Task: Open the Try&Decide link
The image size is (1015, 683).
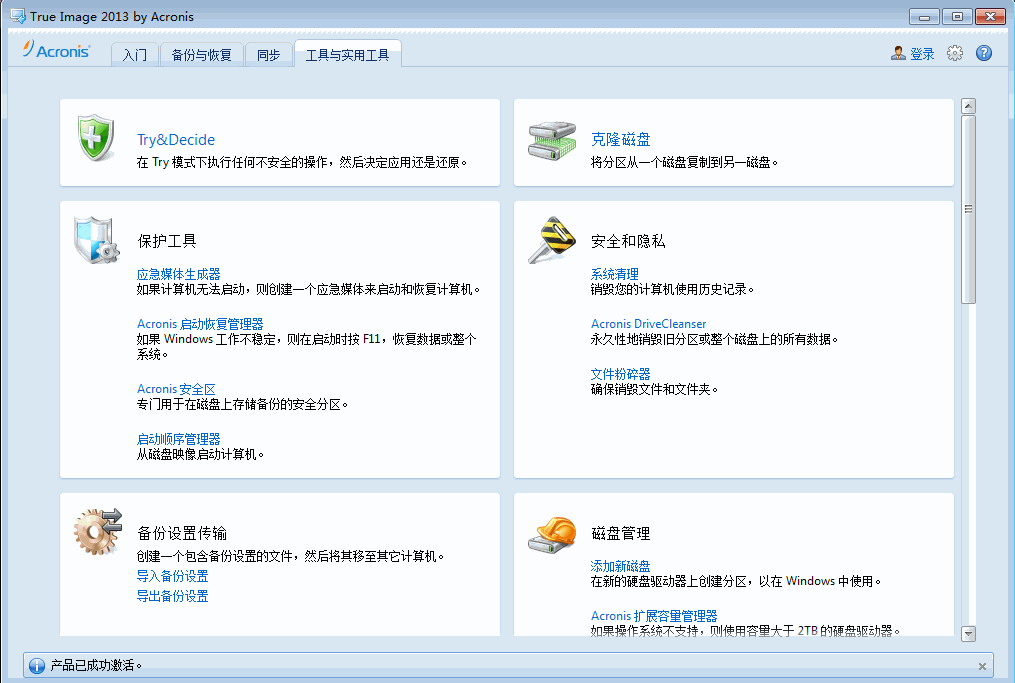Action: pos(176,140)
